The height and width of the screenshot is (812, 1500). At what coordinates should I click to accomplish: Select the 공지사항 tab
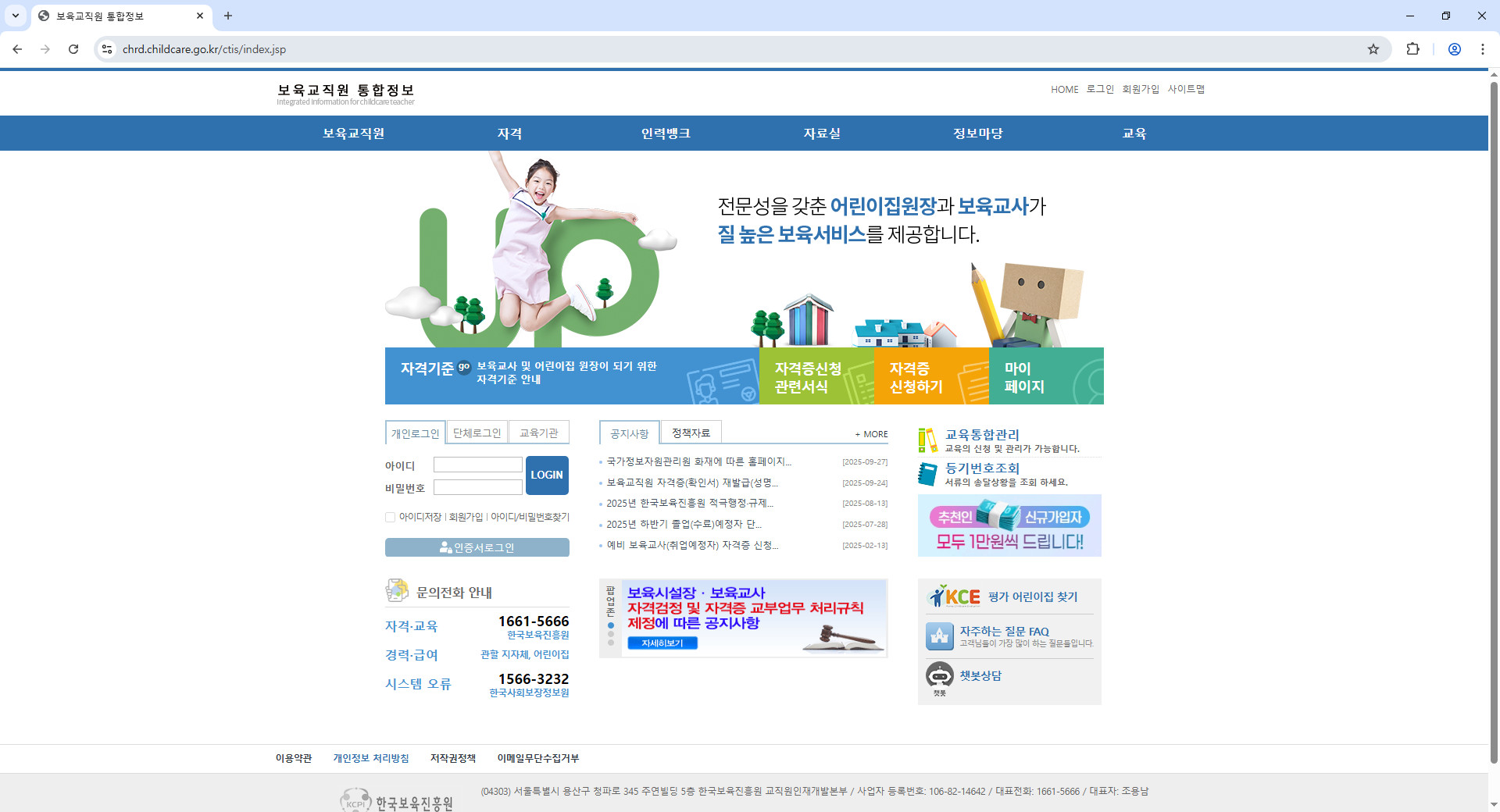630,433
